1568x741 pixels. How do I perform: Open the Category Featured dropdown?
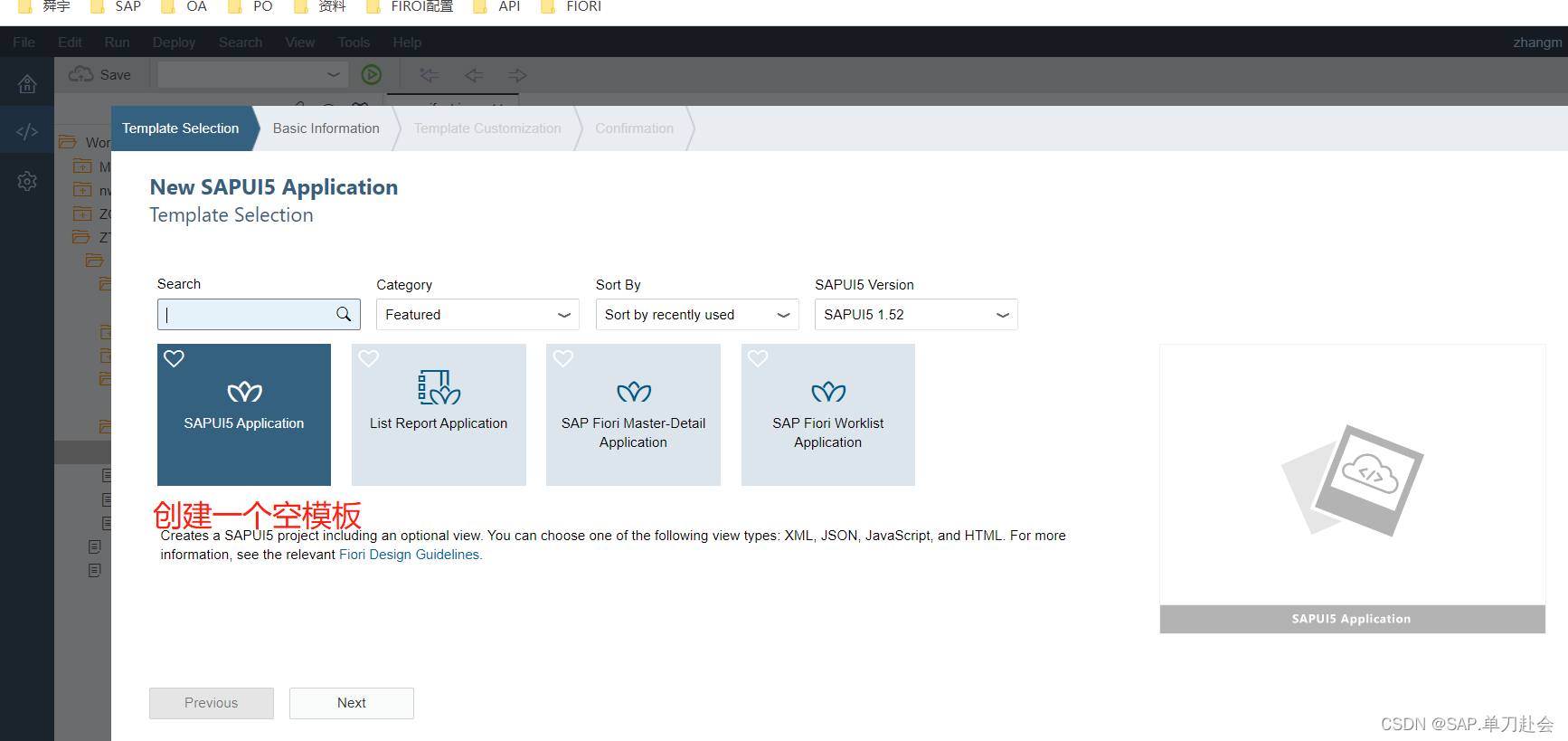[477, 314]
